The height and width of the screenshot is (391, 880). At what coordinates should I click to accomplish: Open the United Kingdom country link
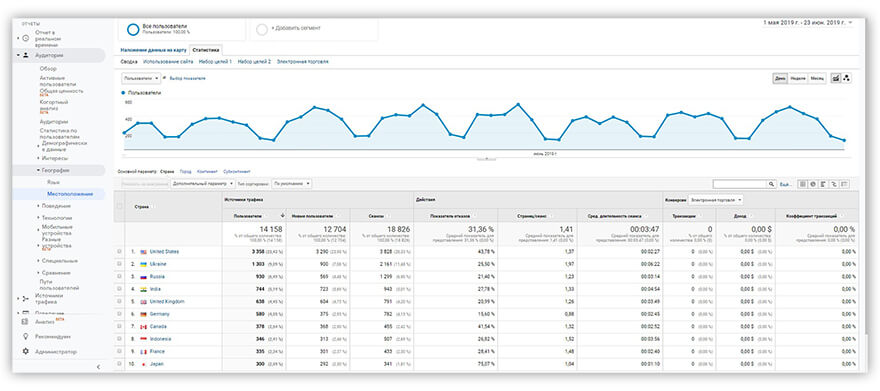pos(167,302)
